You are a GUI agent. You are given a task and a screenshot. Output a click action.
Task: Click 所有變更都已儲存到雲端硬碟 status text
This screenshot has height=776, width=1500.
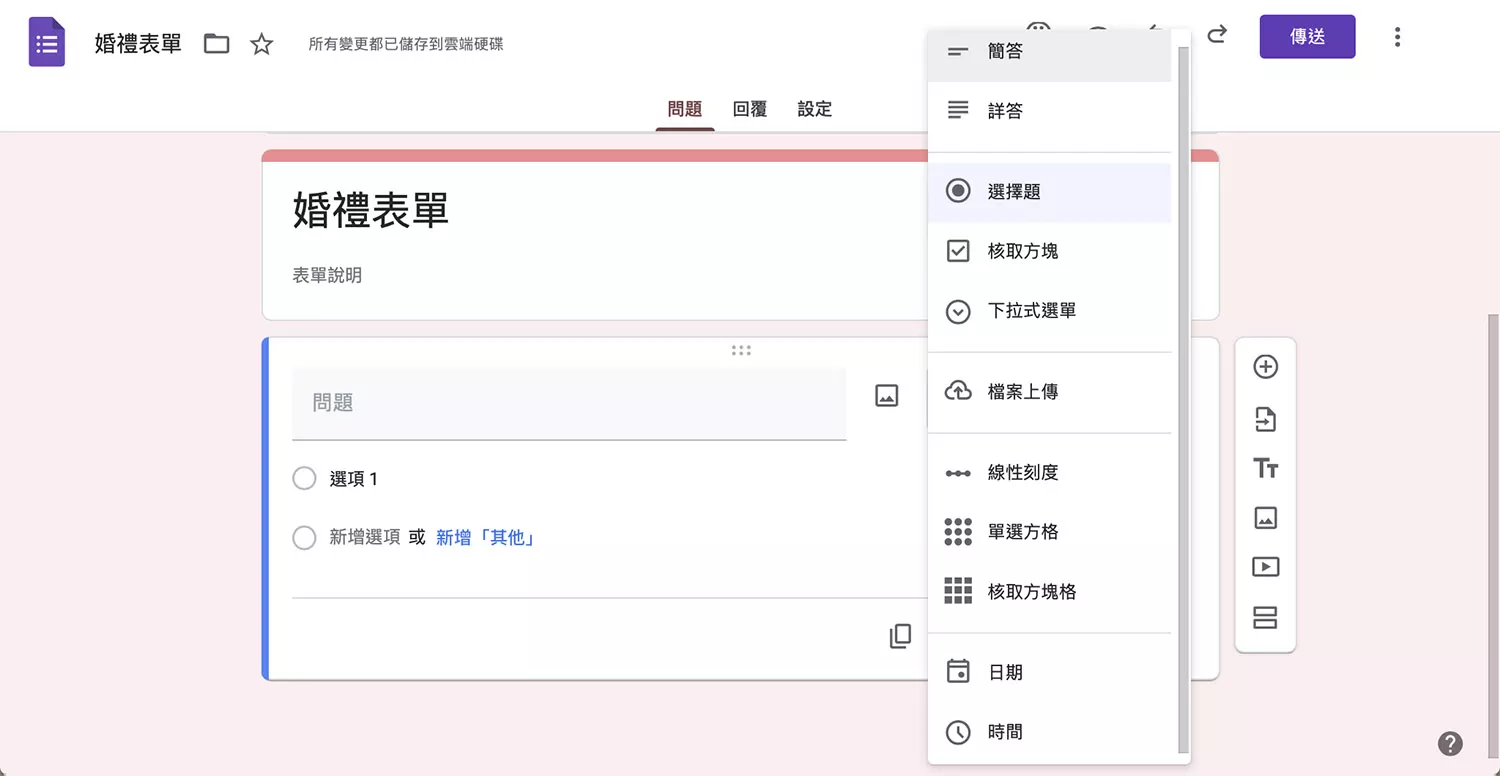tap(406, 44)
